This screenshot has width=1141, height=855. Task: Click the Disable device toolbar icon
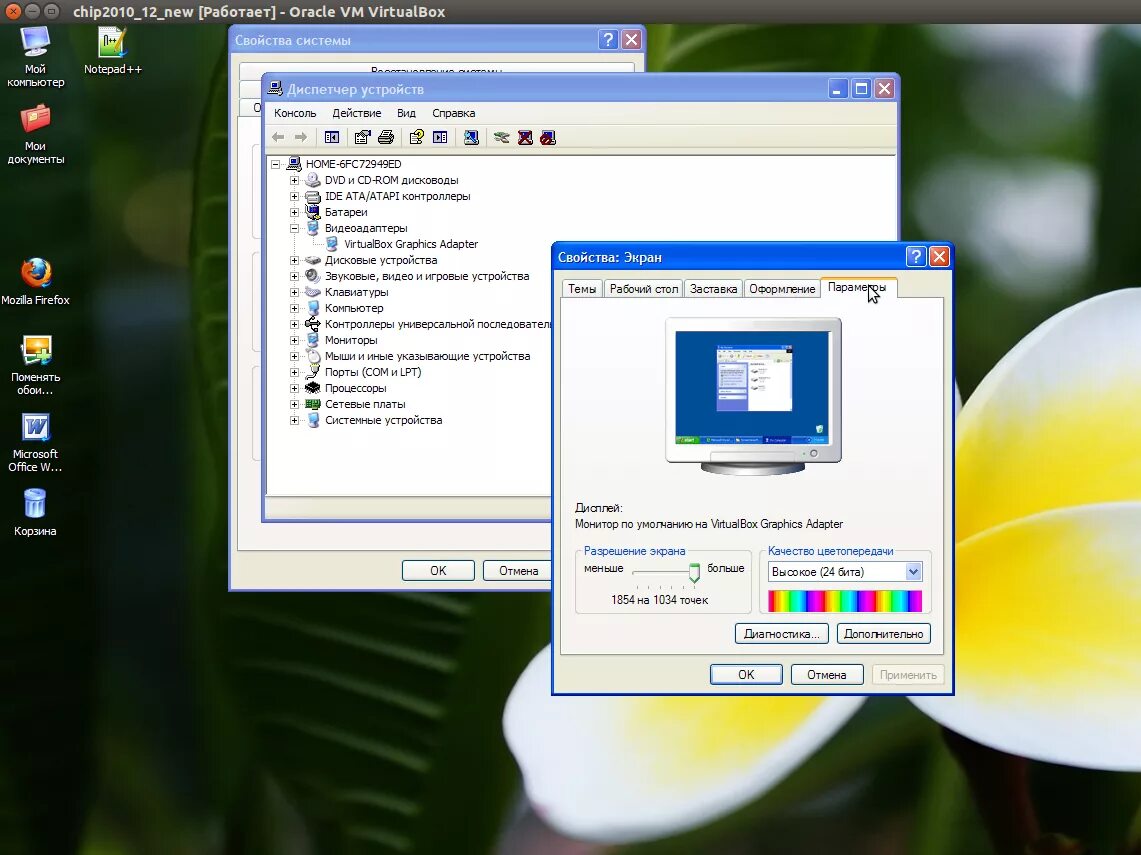pos(548,137)
